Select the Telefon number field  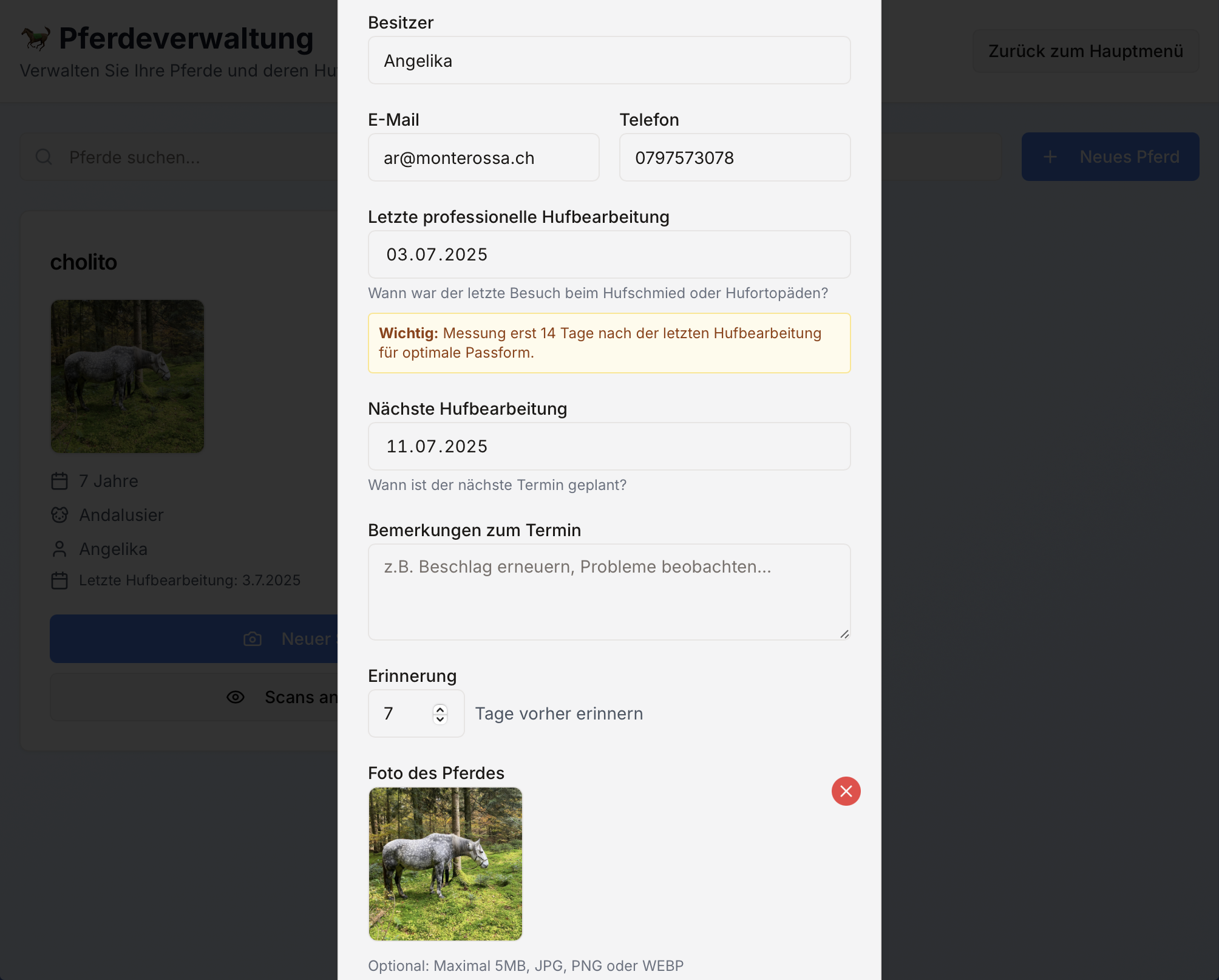point(735,158)
